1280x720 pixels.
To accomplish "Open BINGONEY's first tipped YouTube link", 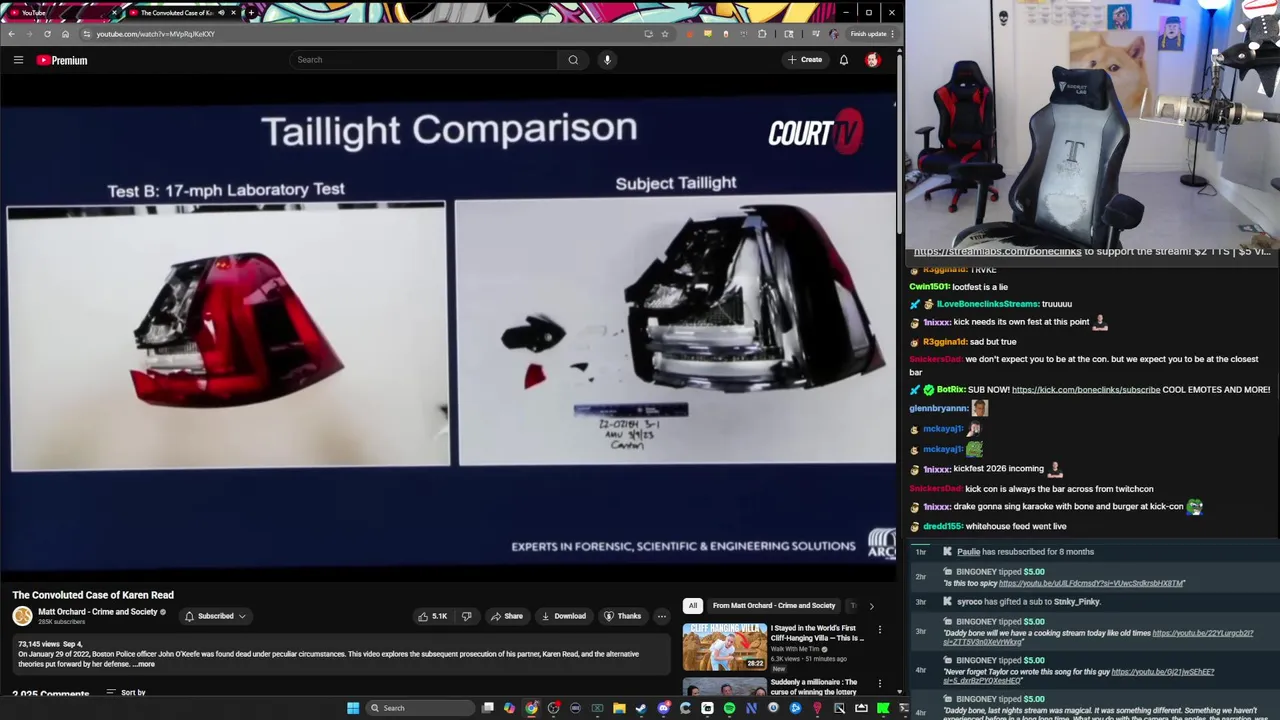I will click(1092, 583).
